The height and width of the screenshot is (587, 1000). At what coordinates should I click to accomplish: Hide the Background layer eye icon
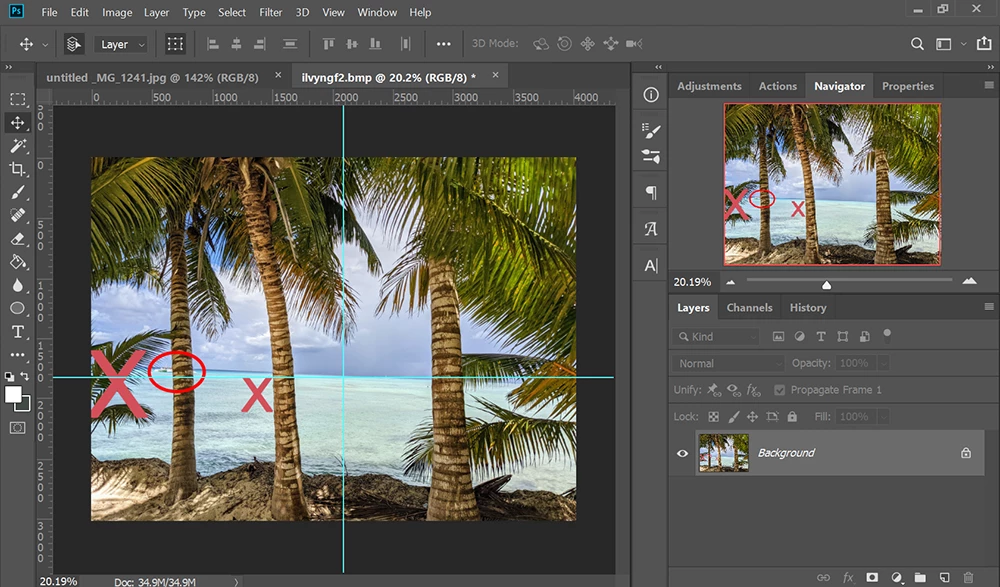point(682,453)
